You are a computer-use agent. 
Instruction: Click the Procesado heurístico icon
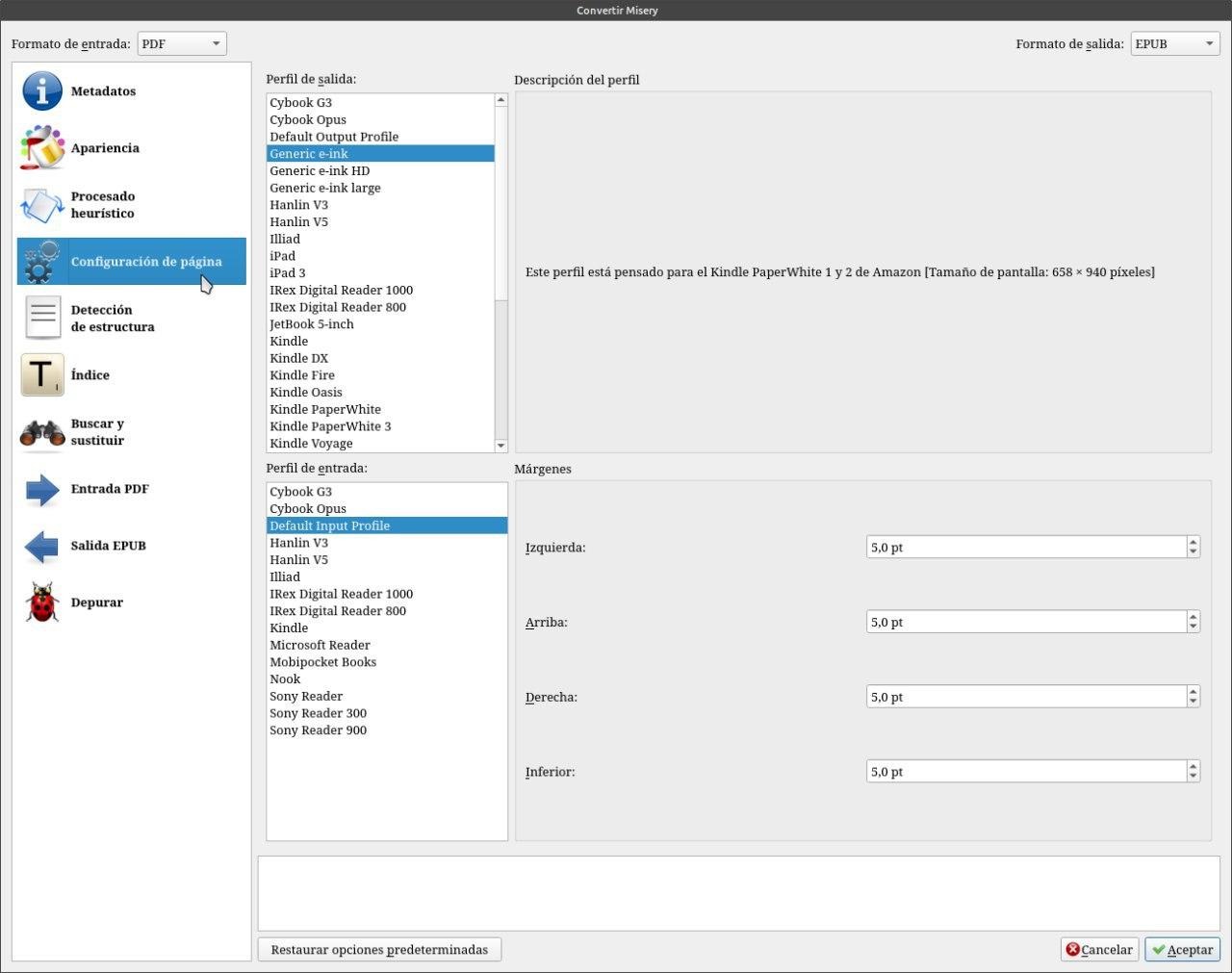click(42, 205)
